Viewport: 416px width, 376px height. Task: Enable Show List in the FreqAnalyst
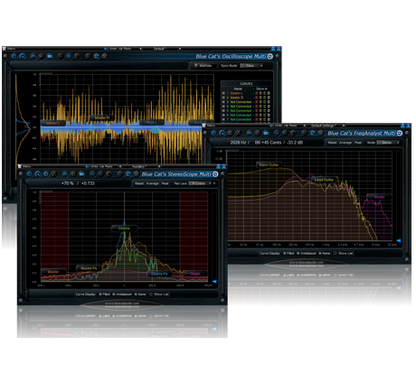tap(335, 253)
